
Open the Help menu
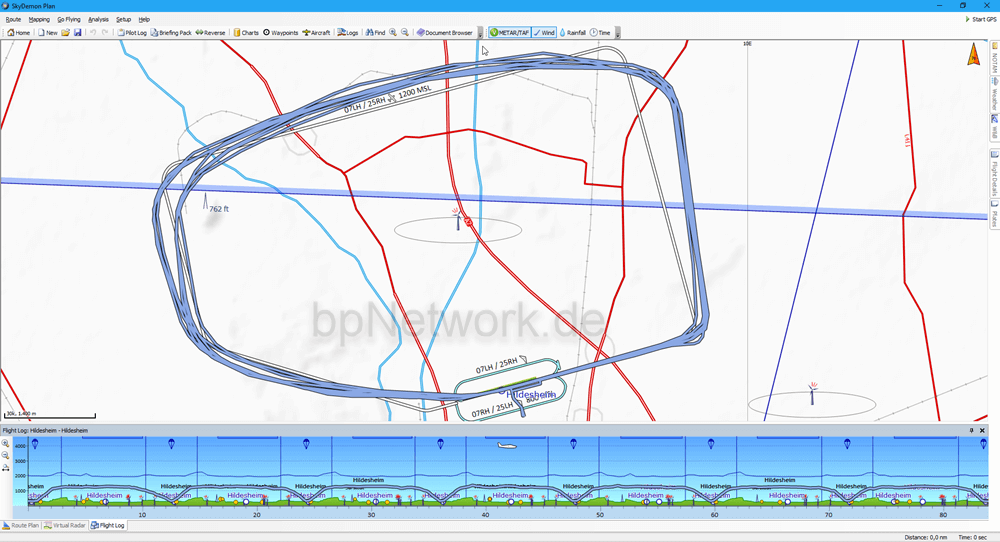point(144,19)
